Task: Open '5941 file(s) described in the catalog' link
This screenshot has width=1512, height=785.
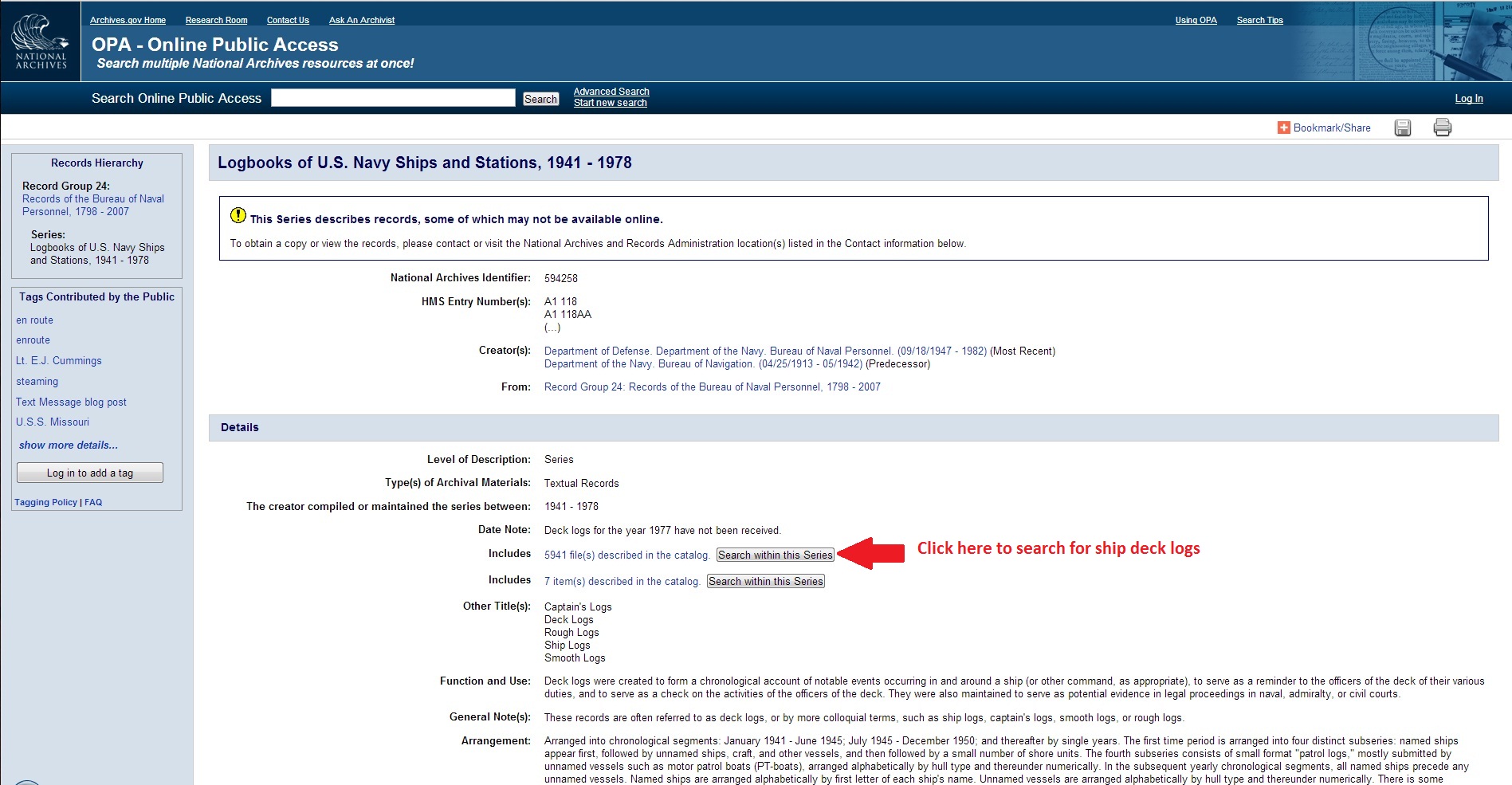Action: (626, 555)
